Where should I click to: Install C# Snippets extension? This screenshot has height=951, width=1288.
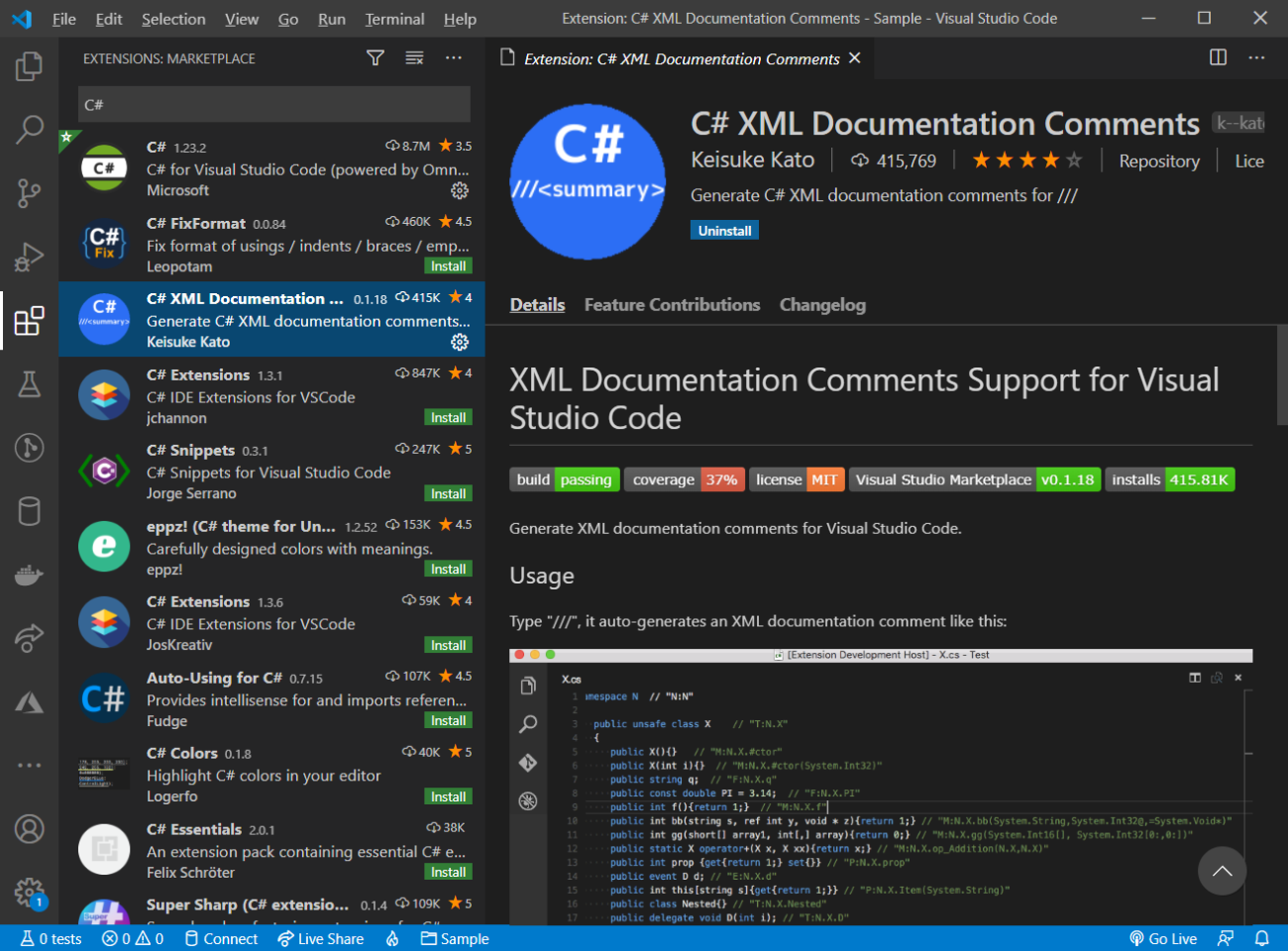(448, 494)
